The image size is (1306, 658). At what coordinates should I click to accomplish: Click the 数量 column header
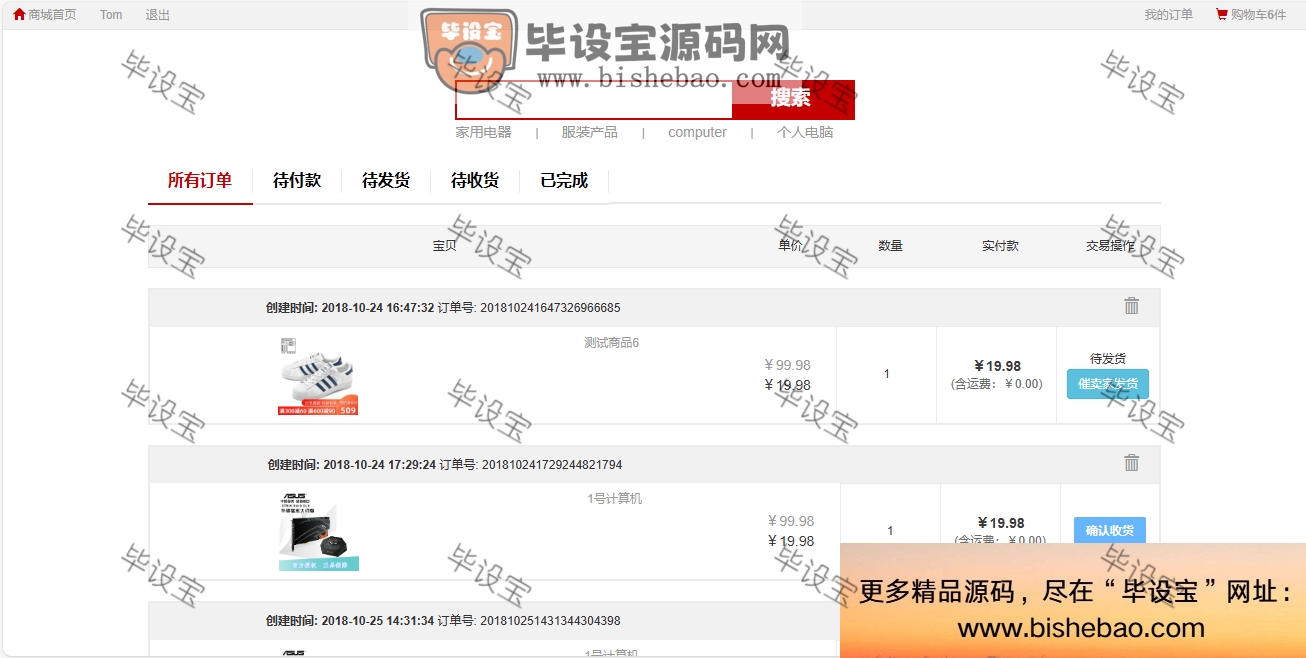tap(890, 246)
